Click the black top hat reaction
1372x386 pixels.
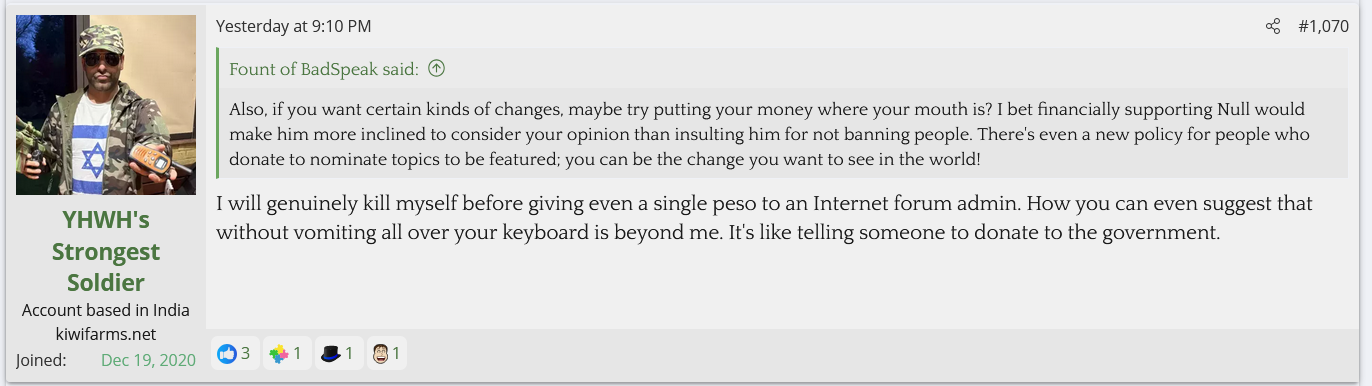tap(331, 353)
